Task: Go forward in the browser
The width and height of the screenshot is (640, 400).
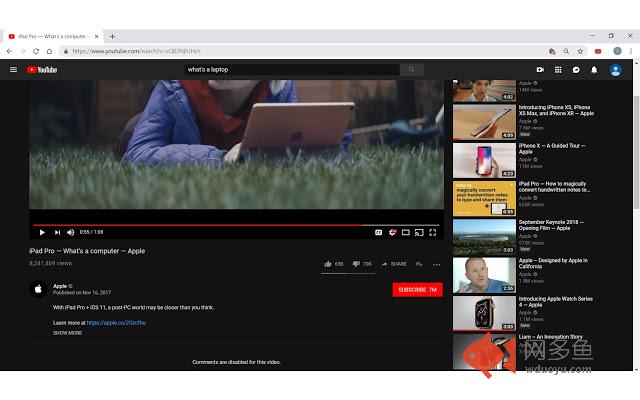Action: pos(23,51)
